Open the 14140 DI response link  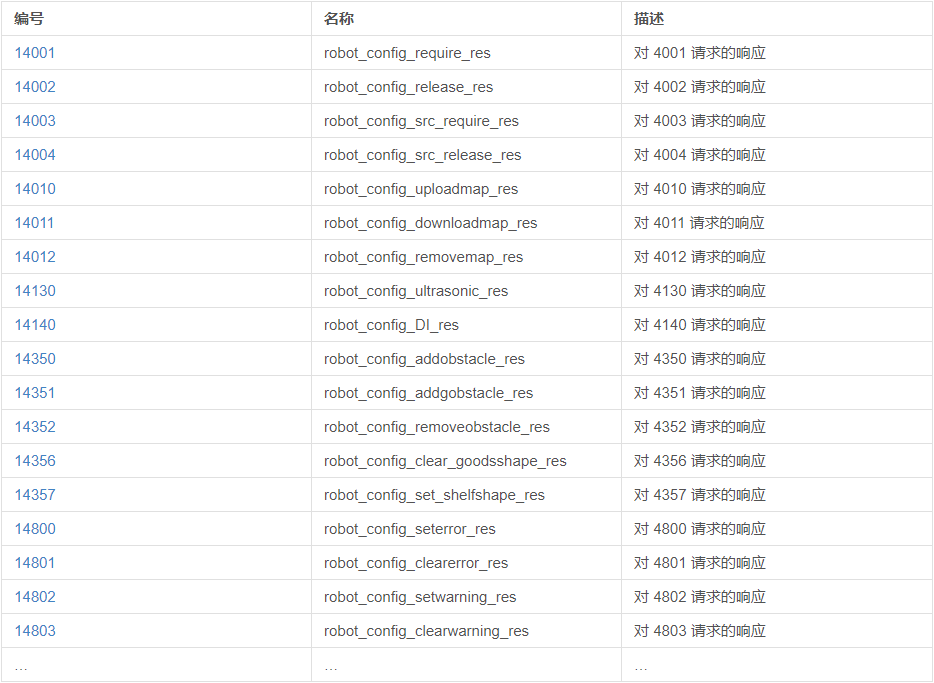pyautogui.click(x=35, y=325)
